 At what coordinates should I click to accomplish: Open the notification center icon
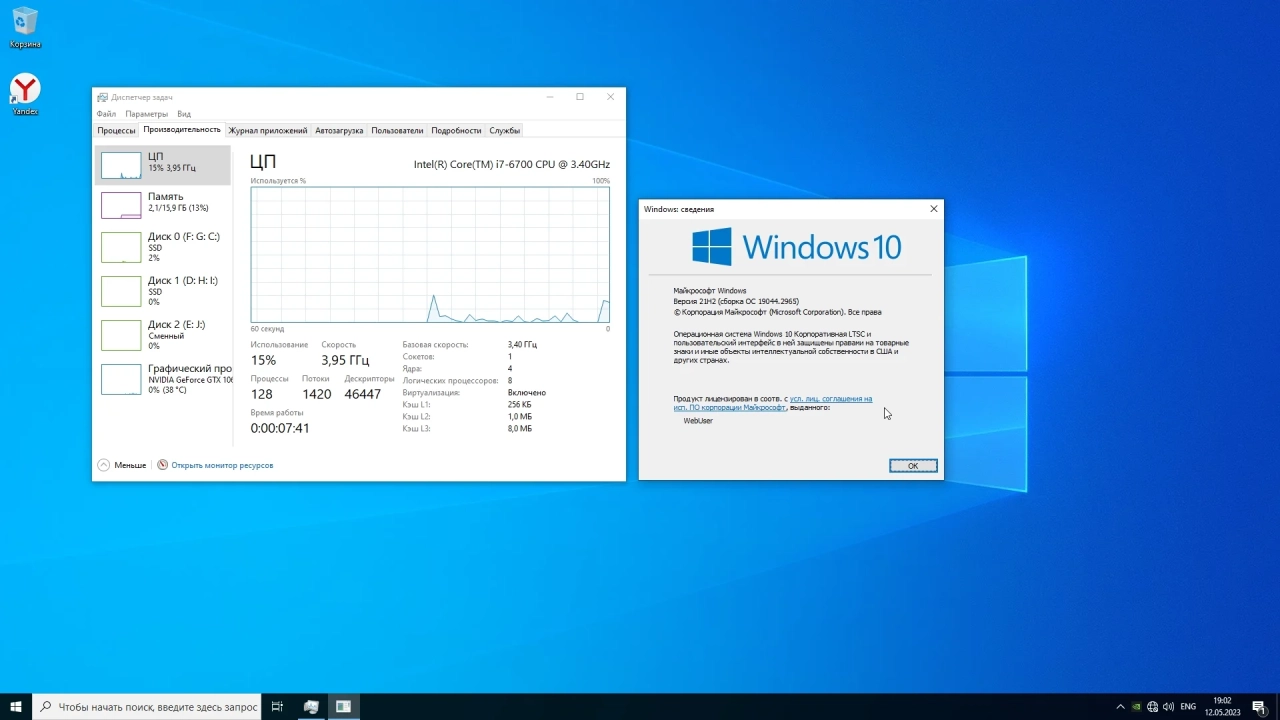click(x=1259, y=707)
